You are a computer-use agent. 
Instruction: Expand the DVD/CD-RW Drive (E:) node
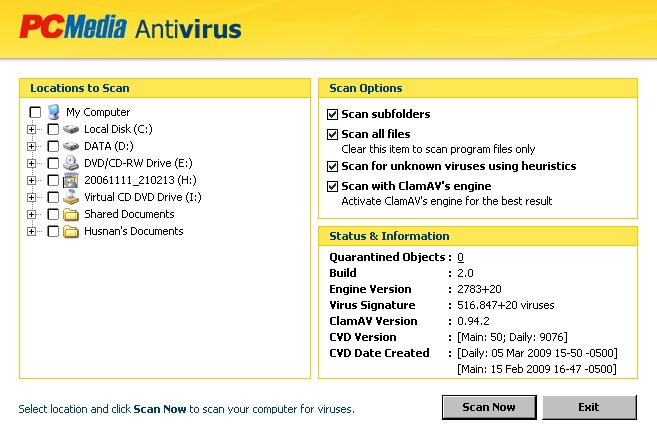(31, 163)
